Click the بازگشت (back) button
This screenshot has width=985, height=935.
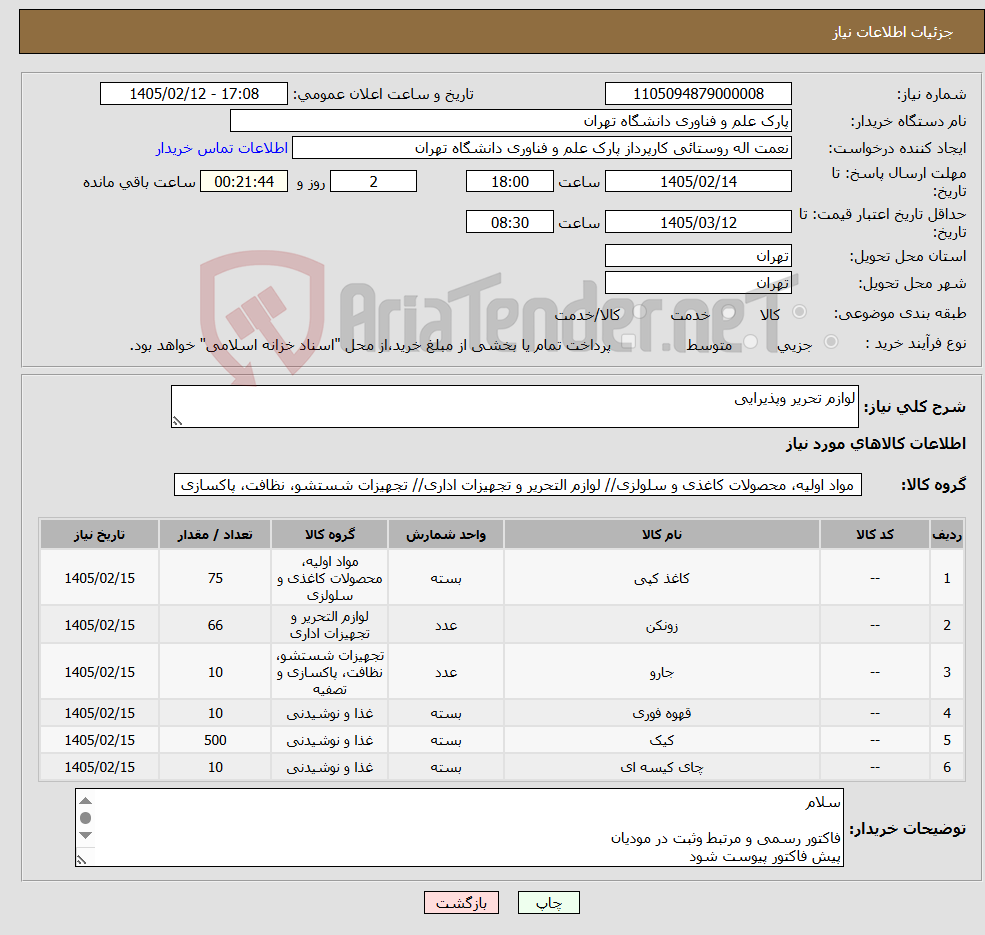(461, 903)
